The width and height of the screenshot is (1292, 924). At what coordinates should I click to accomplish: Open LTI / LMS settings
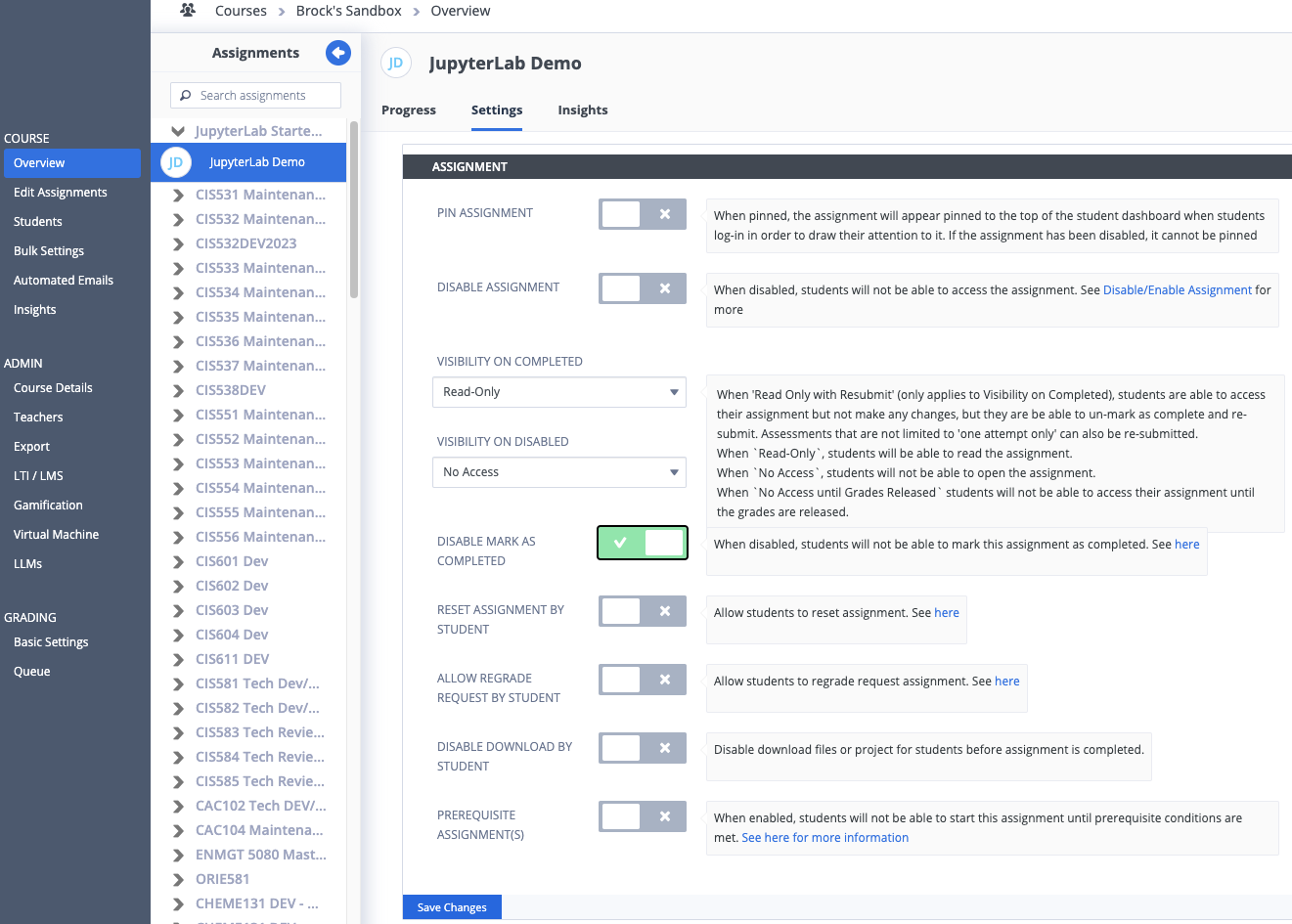coord(38,476)
